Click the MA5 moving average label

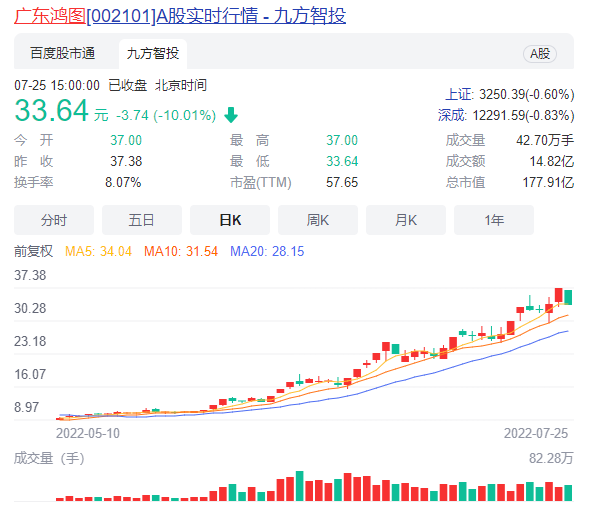click(x=99, y=251)
